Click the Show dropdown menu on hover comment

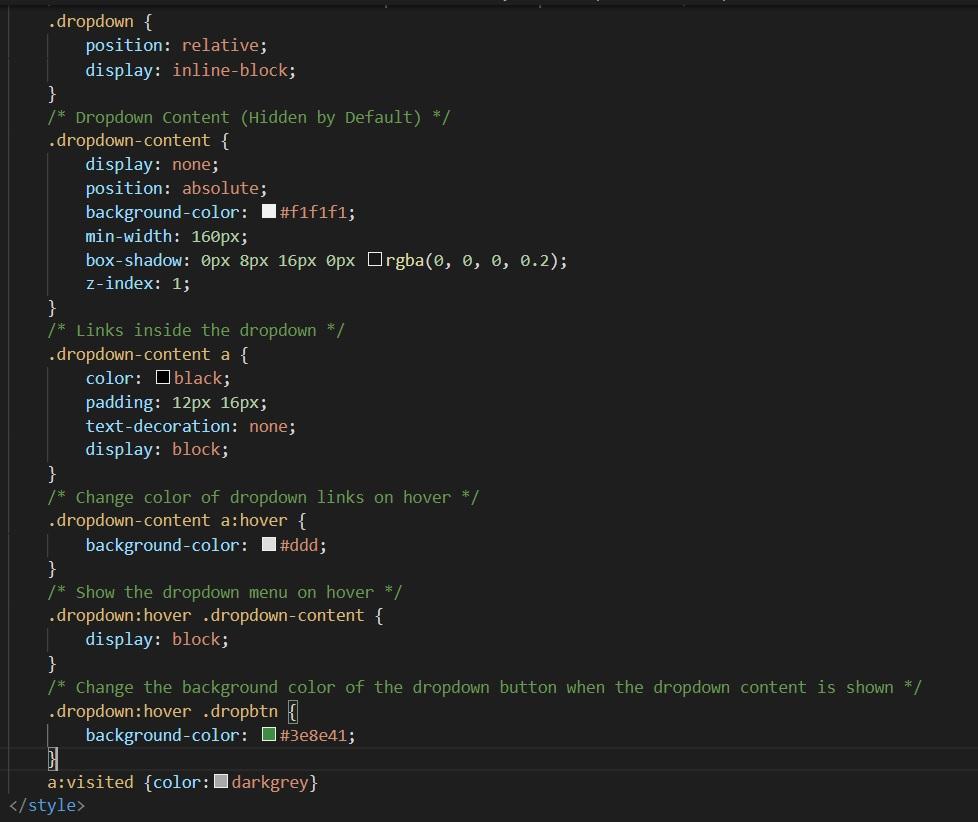pyautogui.click(x=224, y=591)
